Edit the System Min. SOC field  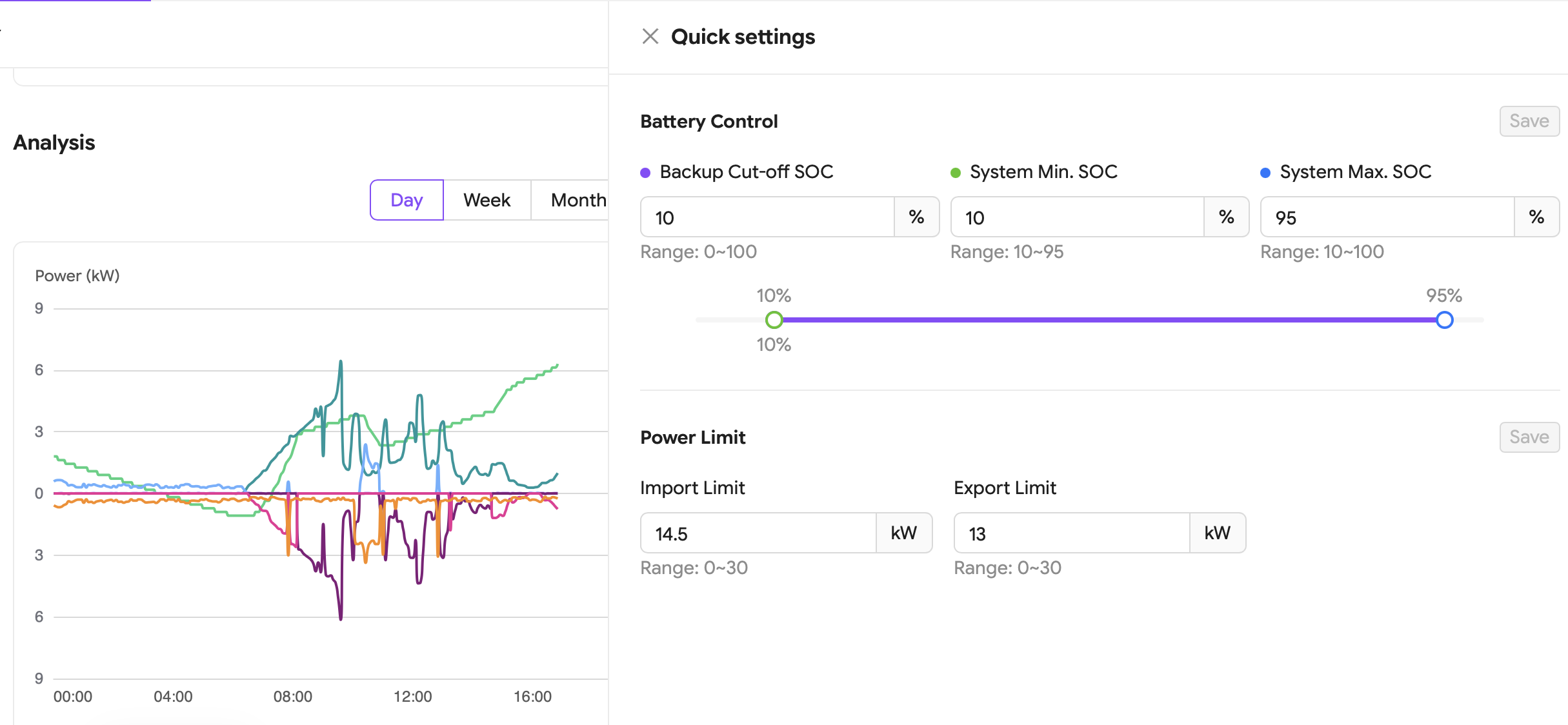point(1077,217)
